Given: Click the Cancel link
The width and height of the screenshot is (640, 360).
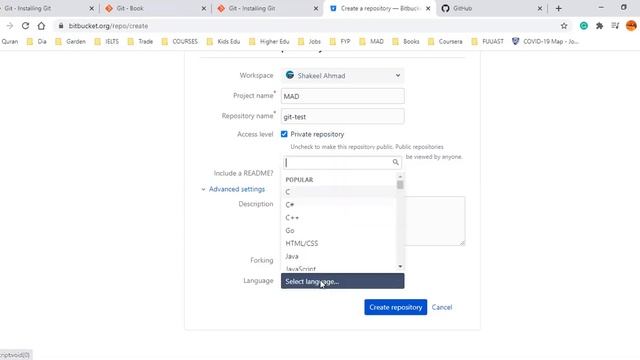Looking at the screenshot, I should click(442, 307).
